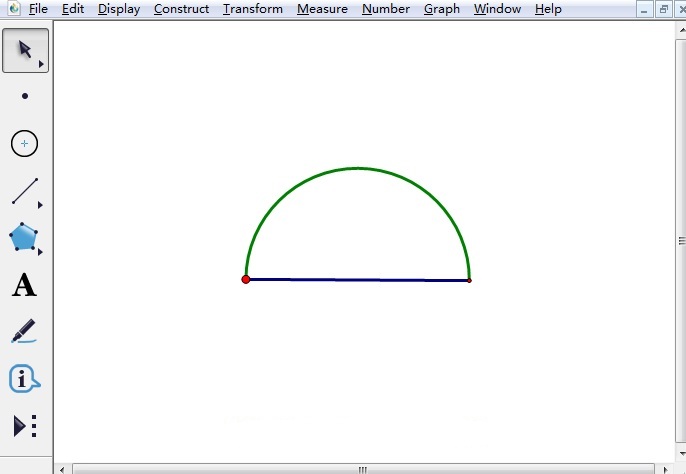Click the scroll left arrow

click(62, 470)
